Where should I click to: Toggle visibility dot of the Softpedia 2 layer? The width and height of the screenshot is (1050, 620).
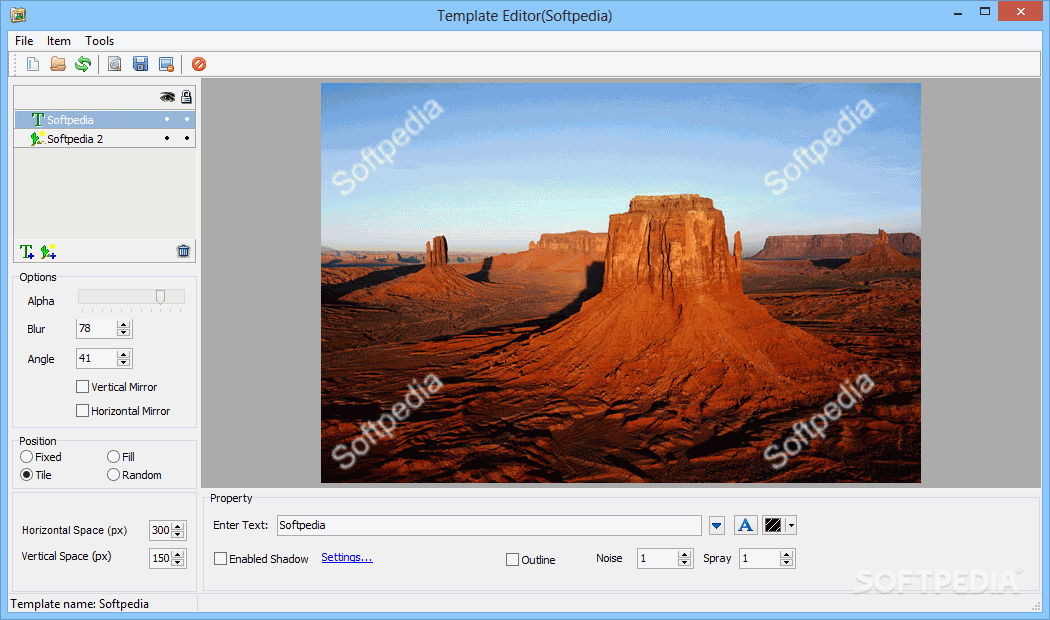(x=167, y=139)
